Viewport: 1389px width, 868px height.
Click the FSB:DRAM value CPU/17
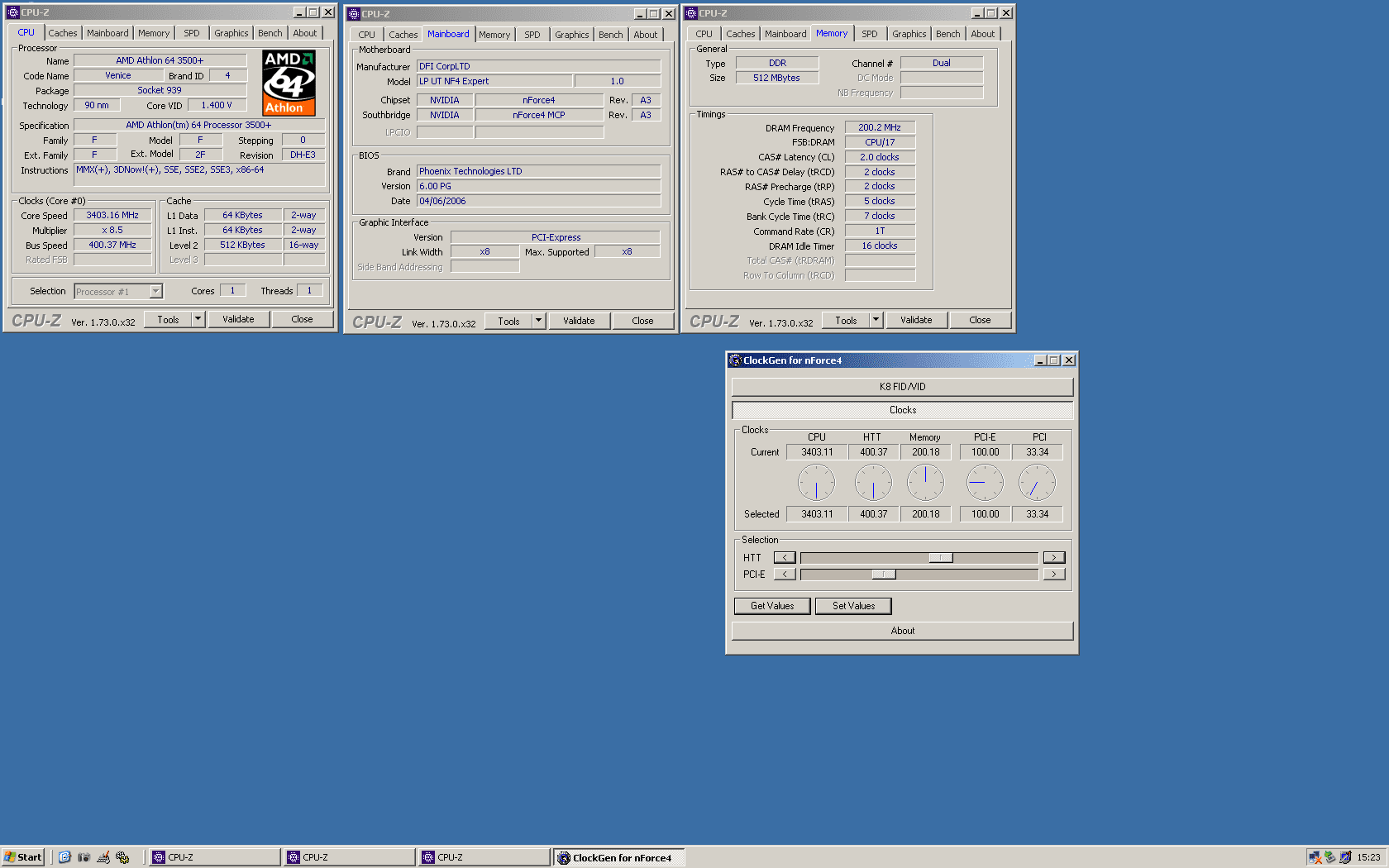click(x=880, y=142)
